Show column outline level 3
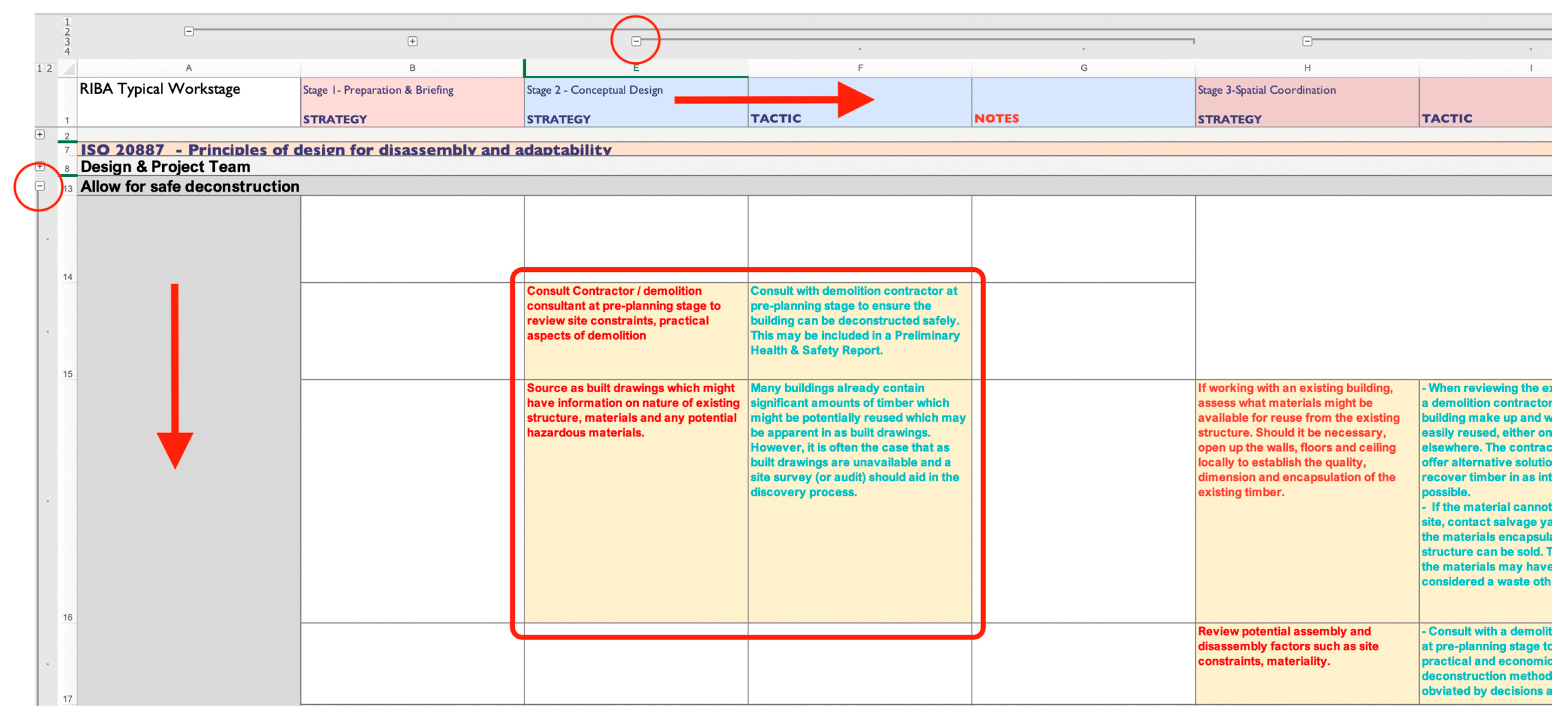Viewport: 1568px width, 721px height. pyautogui.click(x=67, y=41)
